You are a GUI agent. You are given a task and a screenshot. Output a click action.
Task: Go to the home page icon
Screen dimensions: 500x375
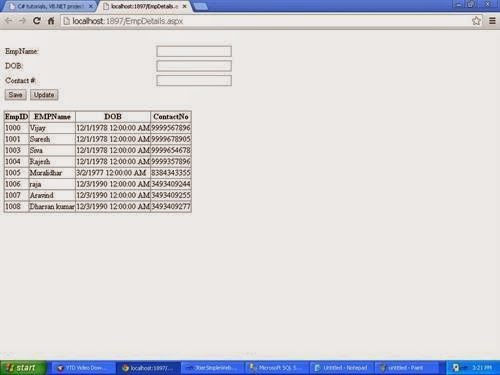[x=51, y=21]
